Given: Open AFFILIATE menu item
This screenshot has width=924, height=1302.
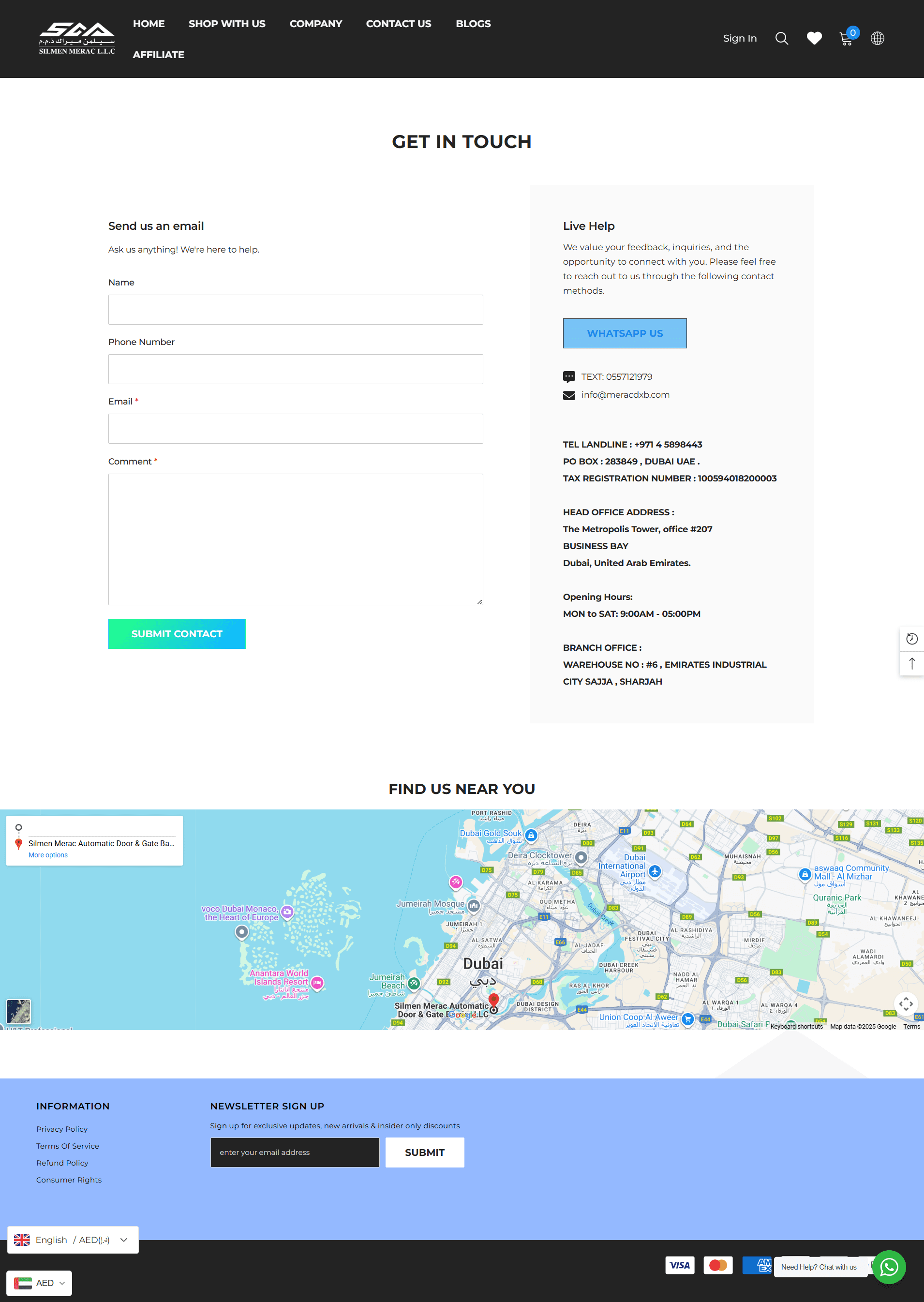Looking at the screenshot, I should point(158,55).
